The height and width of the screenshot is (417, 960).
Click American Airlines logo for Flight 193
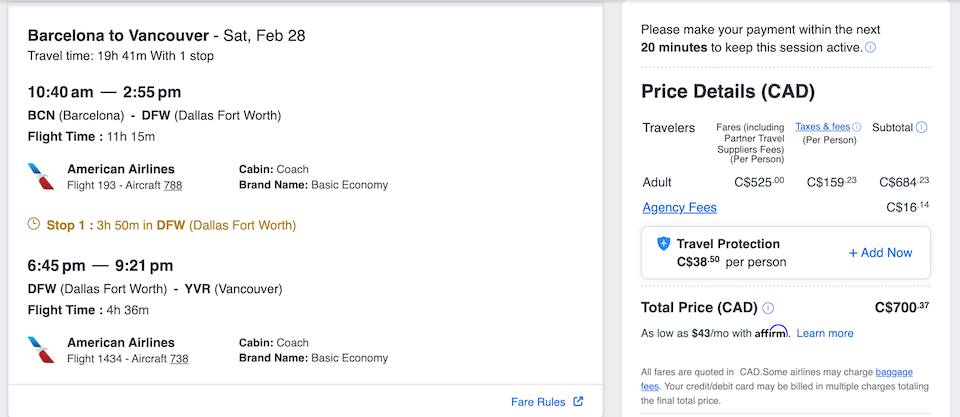tap(41, 177)
